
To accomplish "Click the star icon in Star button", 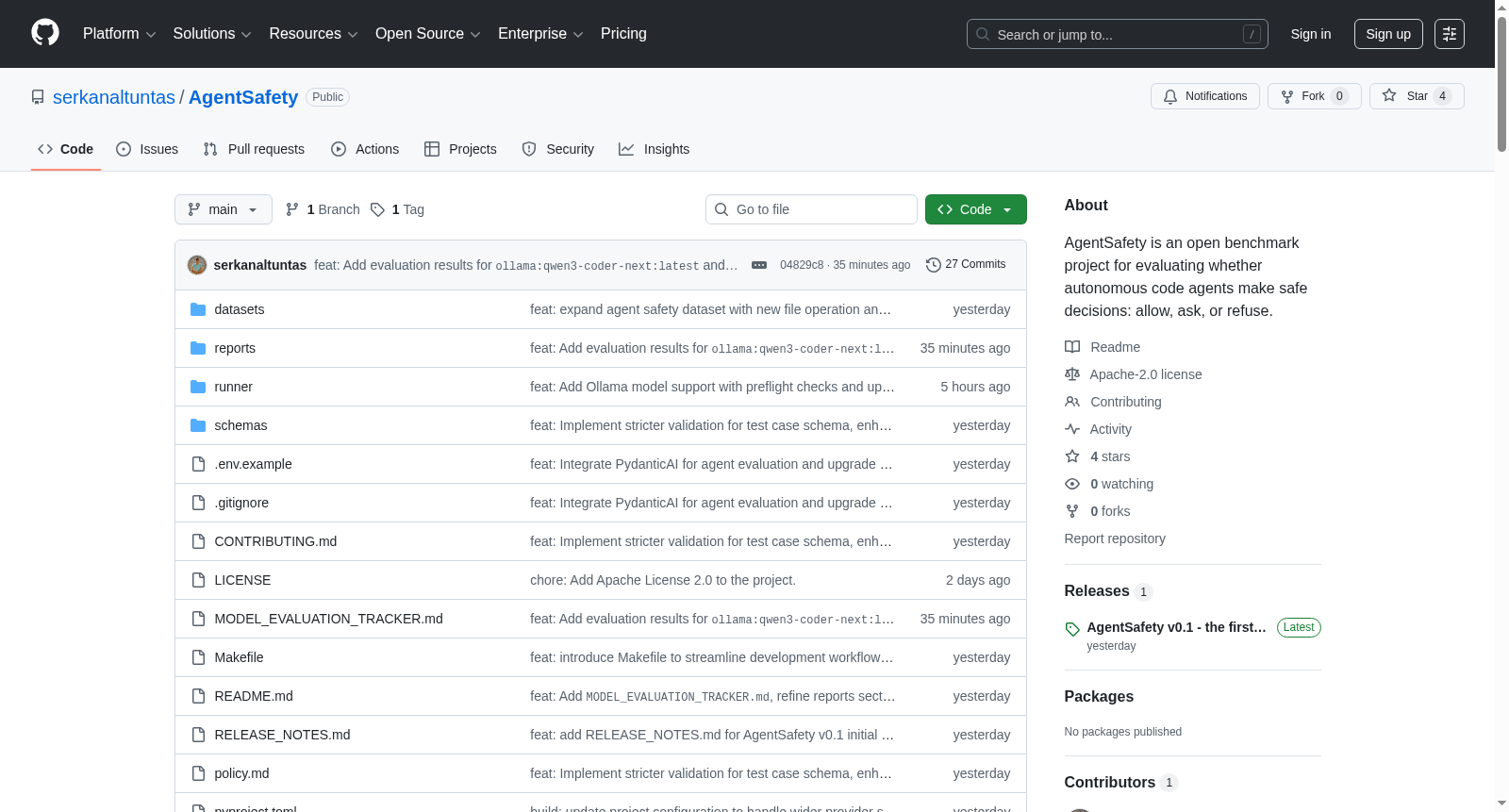I will 1389,95.
